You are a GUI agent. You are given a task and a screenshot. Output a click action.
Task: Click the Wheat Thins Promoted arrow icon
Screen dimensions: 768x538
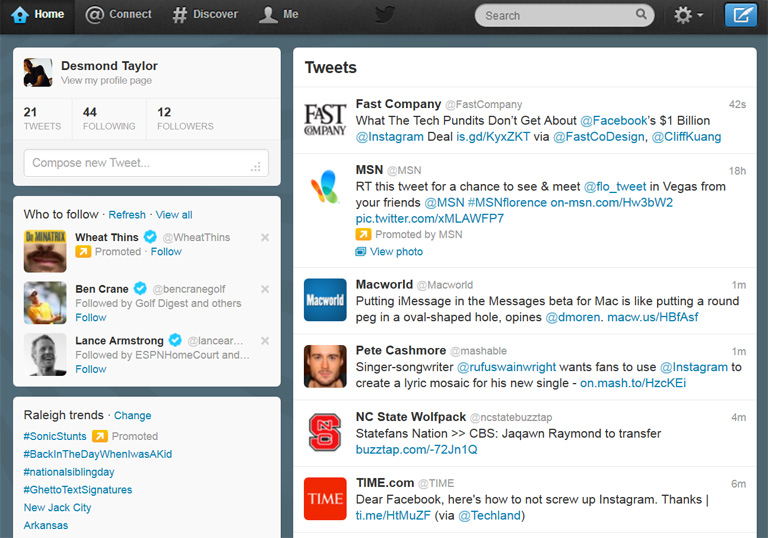[x=83, y=252]
